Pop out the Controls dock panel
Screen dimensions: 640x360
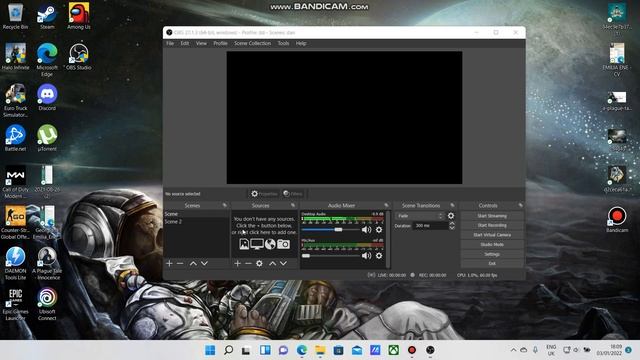[x=520, y=205]
